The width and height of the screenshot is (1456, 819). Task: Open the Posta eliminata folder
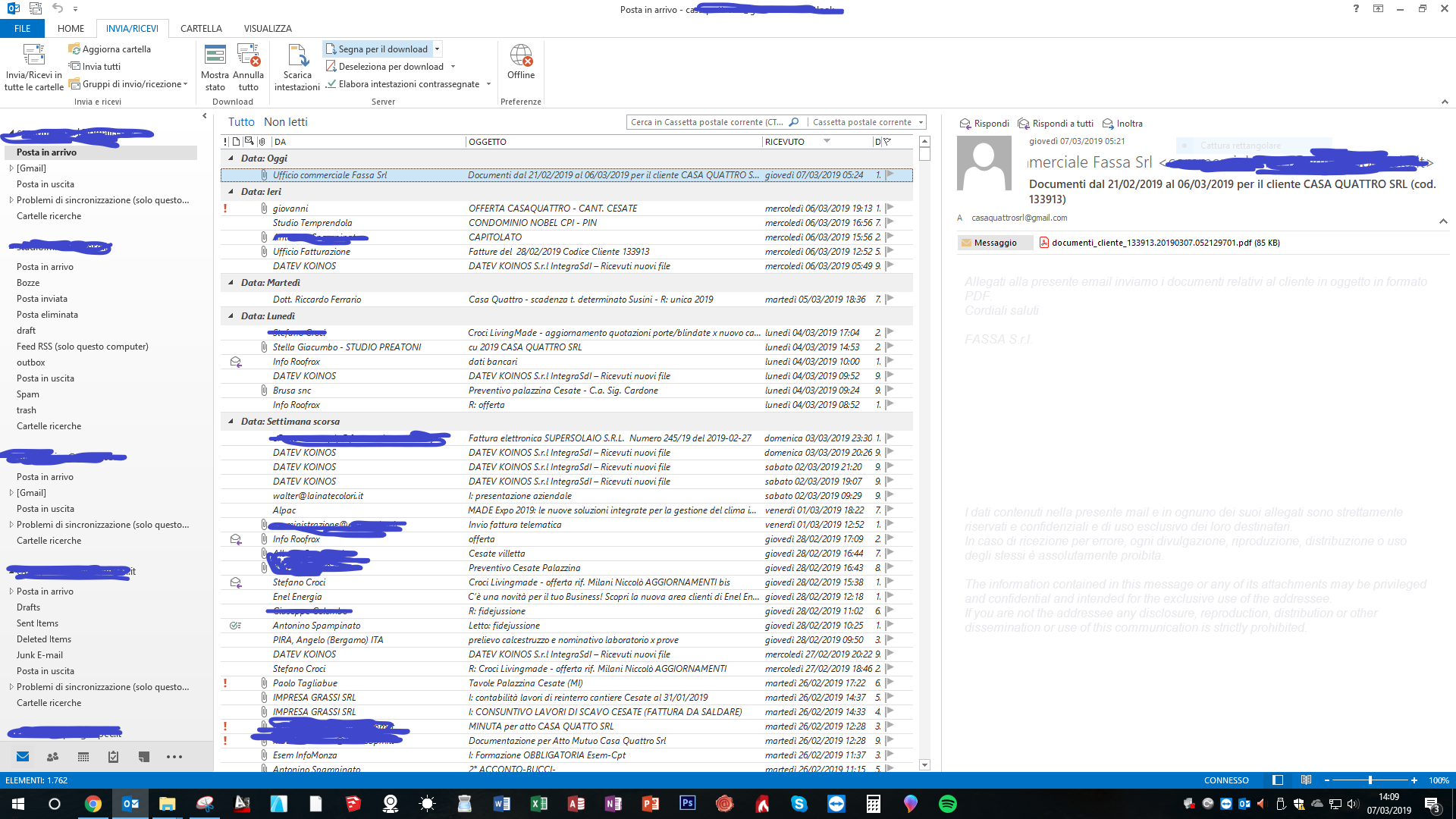47,315
